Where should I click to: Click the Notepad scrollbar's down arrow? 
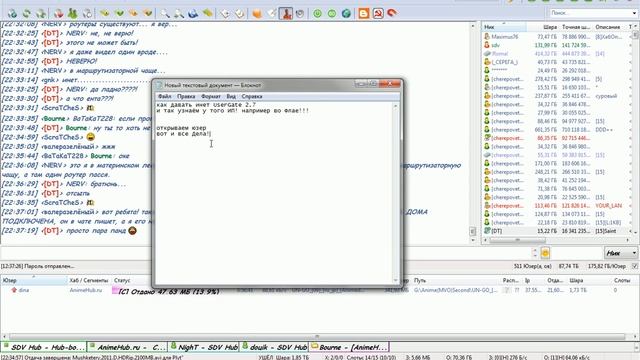(x=395, y=281)
